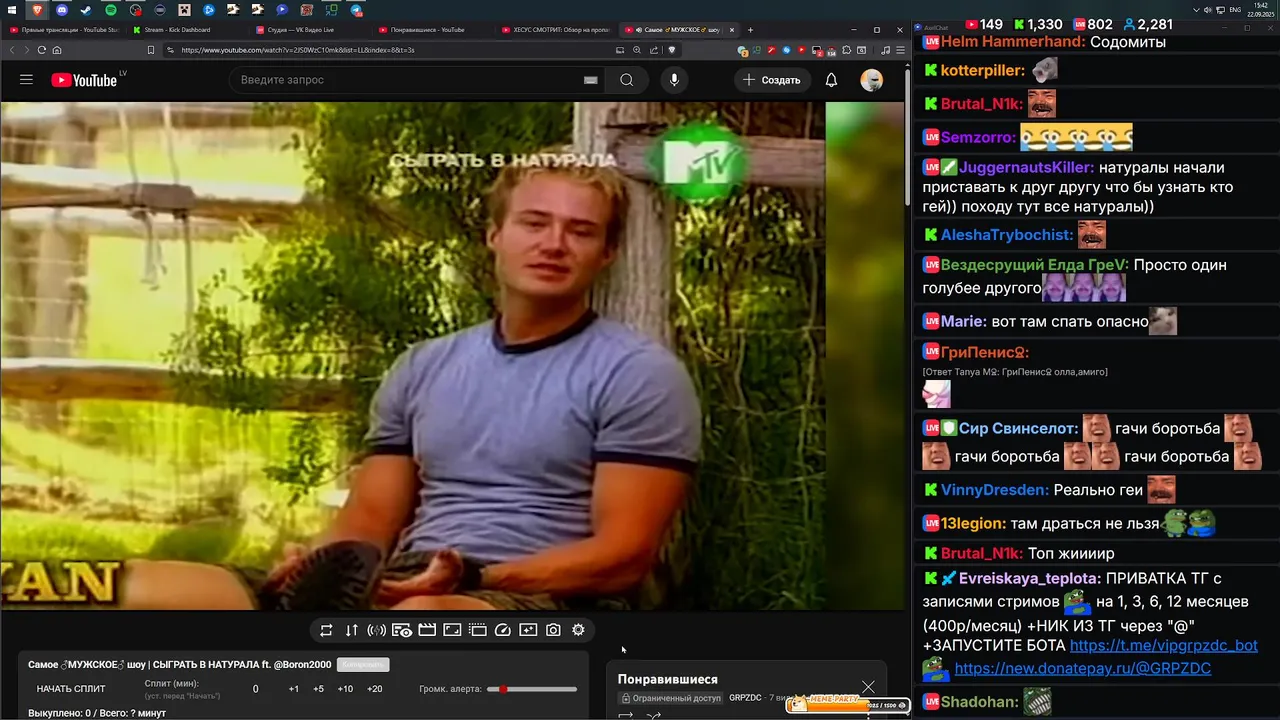Open the new.donatepay.ru/@GRPZDC link in chat

click(1083, 668)
